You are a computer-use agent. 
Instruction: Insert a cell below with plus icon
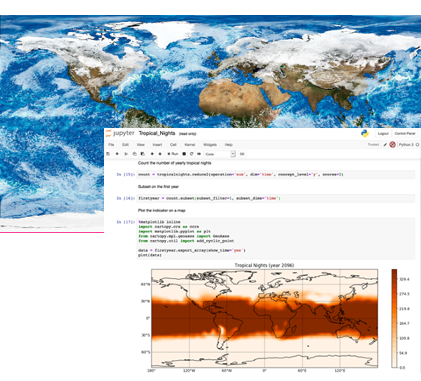pyautogui.click(x=117, y=154)
